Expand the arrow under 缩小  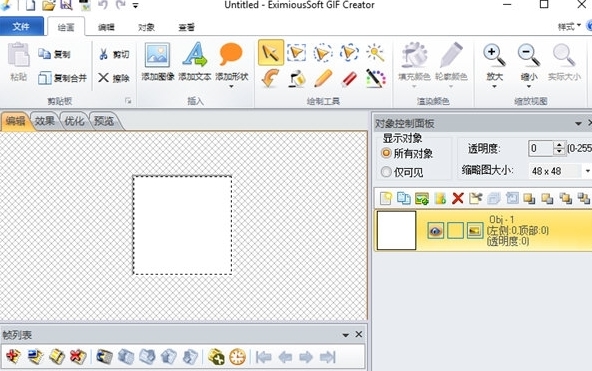(529, 87)
